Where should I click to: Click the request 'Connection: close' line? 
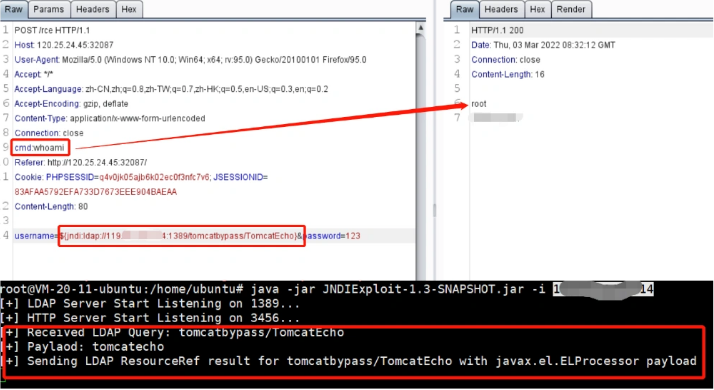(49, 133)
